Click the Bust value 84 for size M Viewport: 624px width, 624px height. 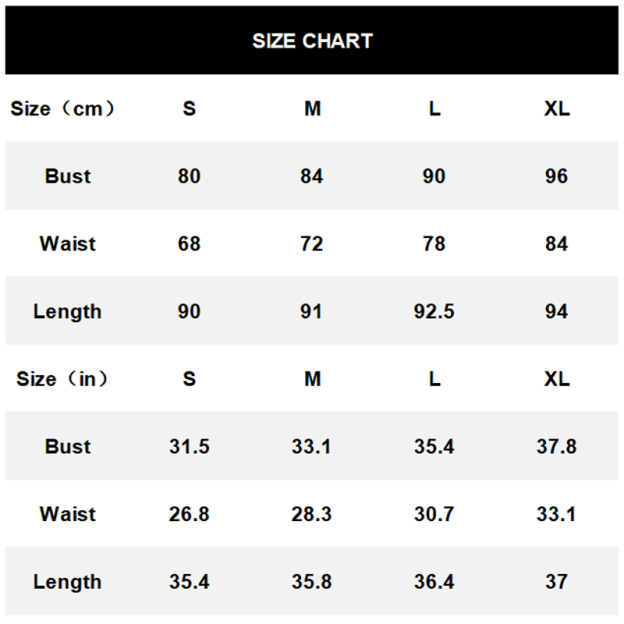click(x=312, y=176)
